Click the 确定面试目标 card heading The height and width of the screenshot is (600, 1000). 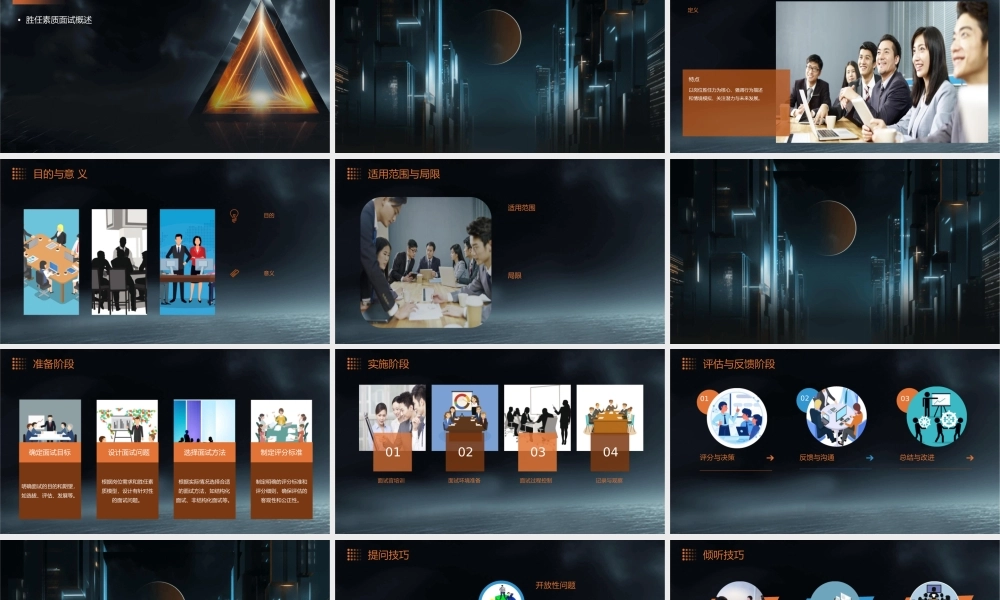(x=50, y=452)
